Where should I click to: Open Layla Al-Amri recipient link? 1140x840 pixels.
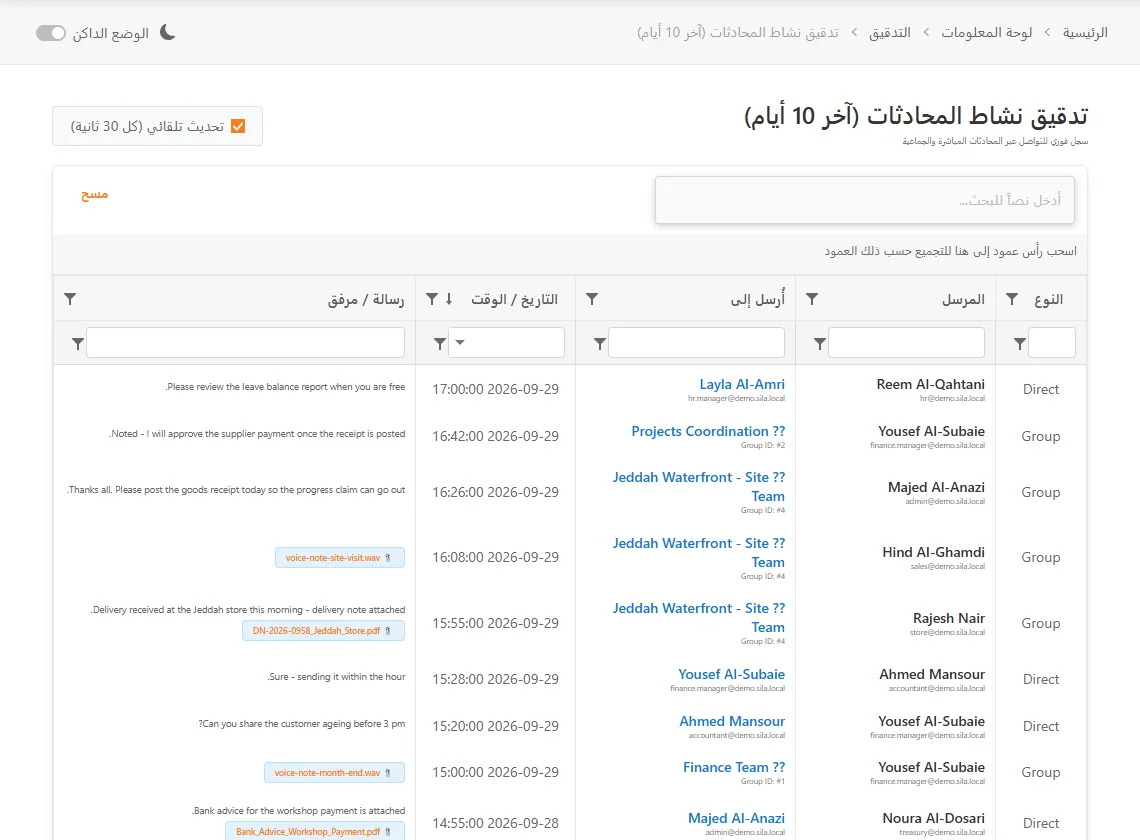[742, 384]
